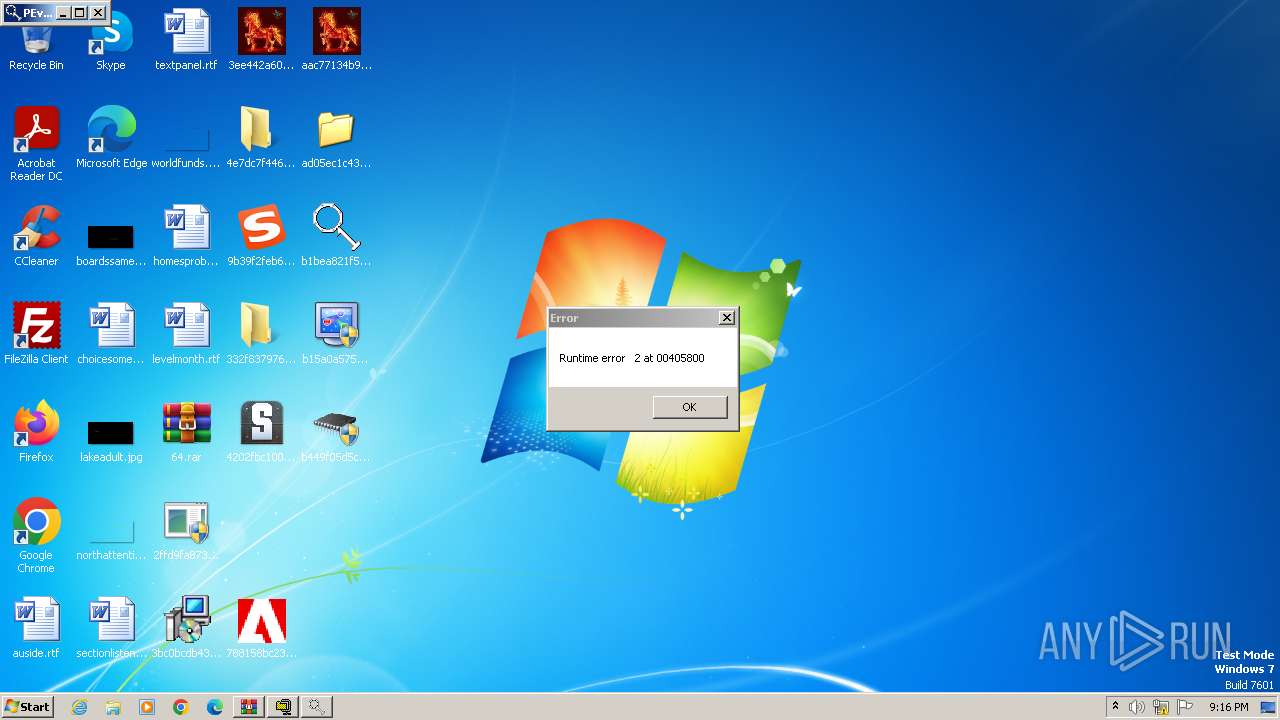Viewport: 1280px width, 720px height.
Task: Select the Skype desktop shortcut
Action: [x=111, y=42]
